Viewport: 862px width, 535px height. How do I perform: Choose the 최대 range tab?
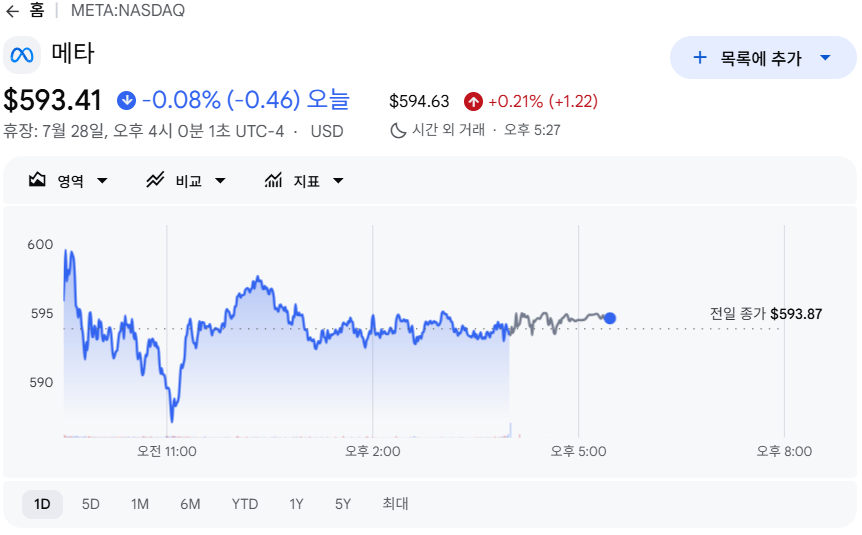coord(395,504)
